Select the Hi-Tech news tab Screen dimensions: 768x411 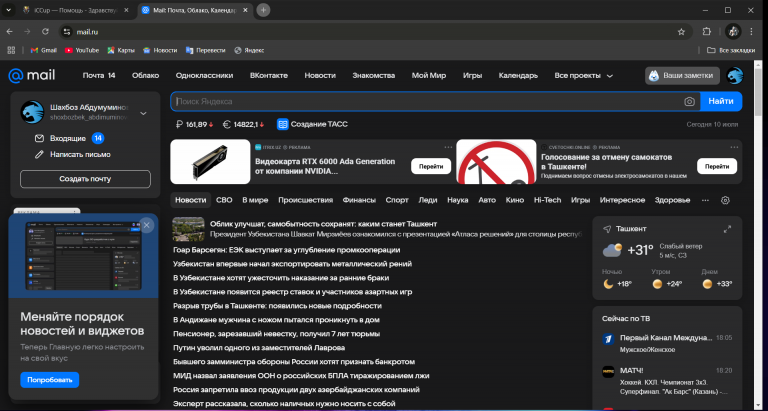coord(548,200)
